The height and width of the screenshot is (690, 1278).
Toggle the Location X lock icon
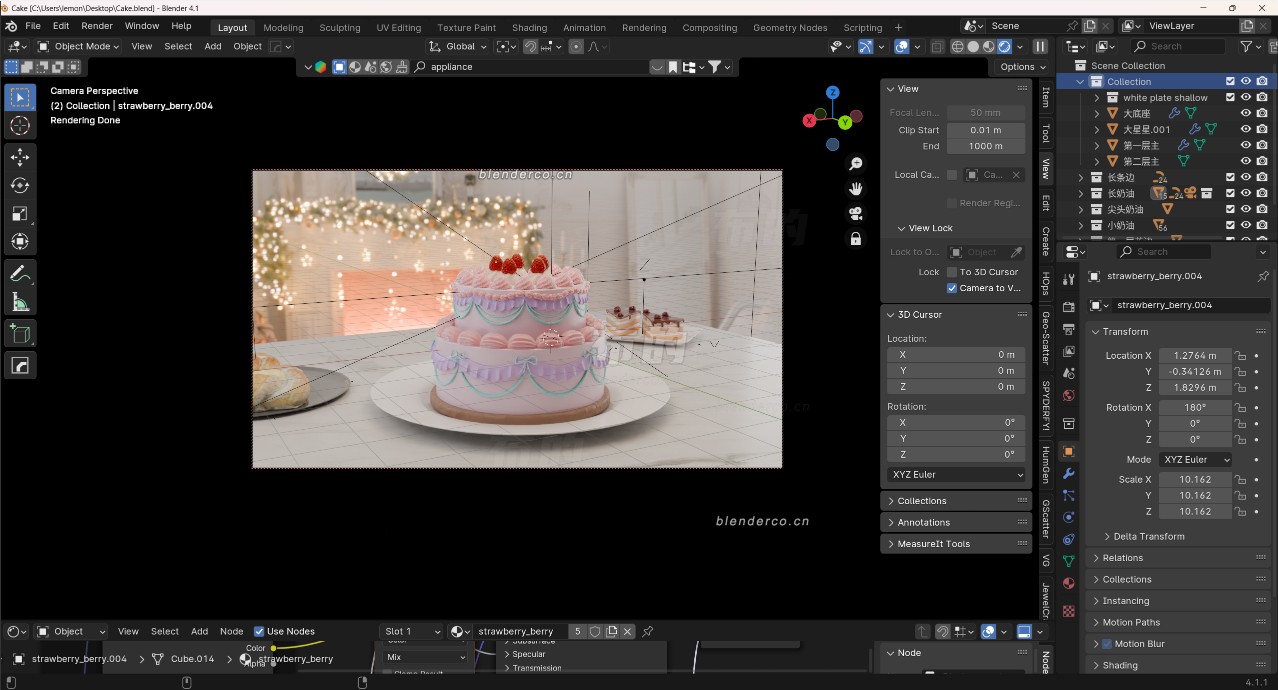pos(1240,356)
